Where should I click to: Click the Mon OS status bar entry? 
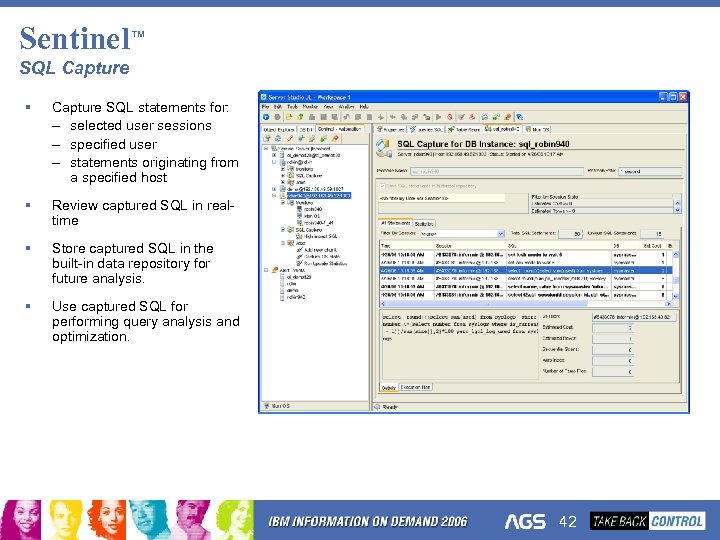(x=277, y=406)
